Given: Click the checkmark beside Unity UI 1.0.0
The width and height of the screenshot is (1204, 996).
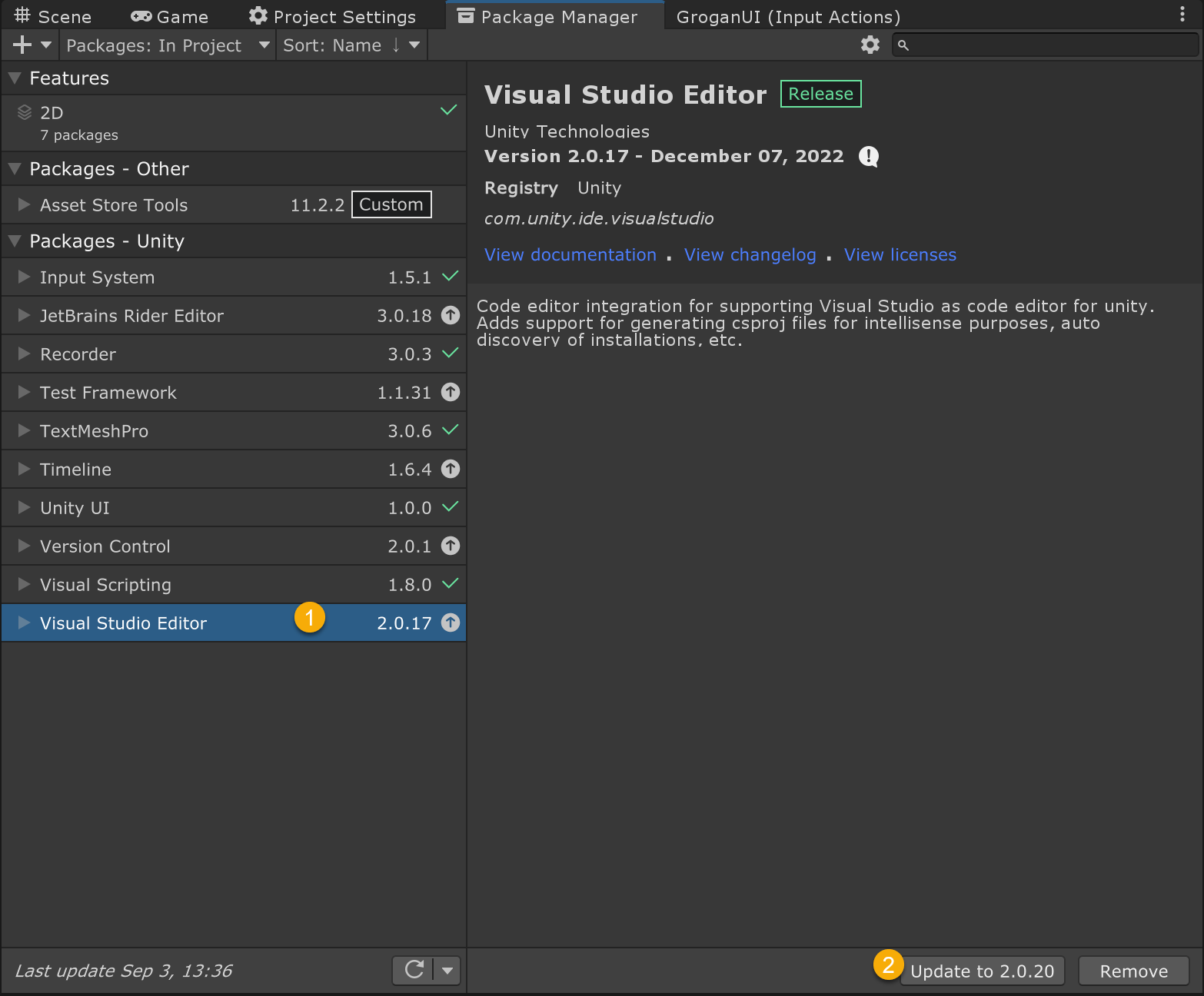Looking at the screenshot, I should (x=451, y=506).
